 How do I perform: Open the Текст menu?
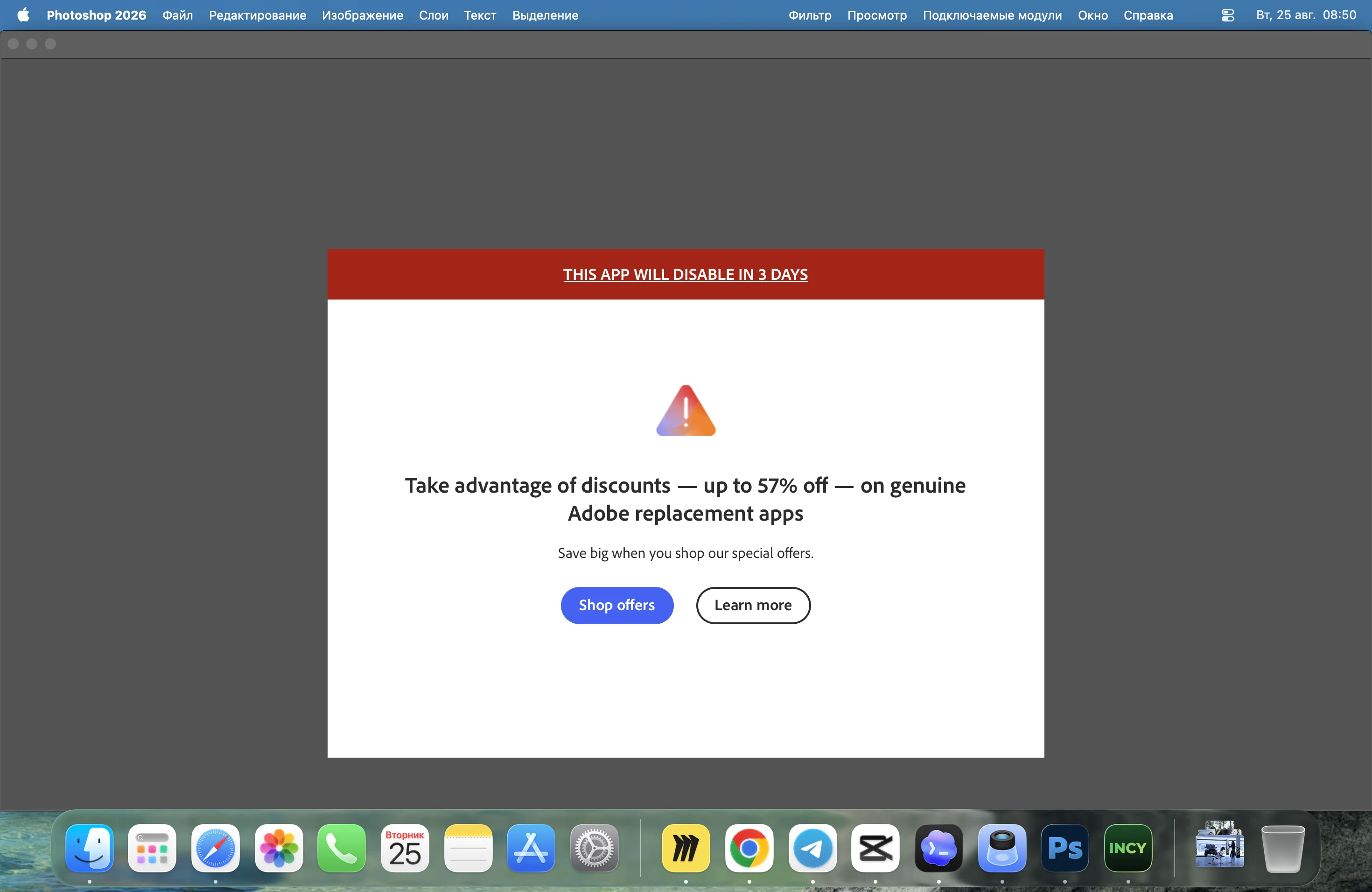click(480, 15)
